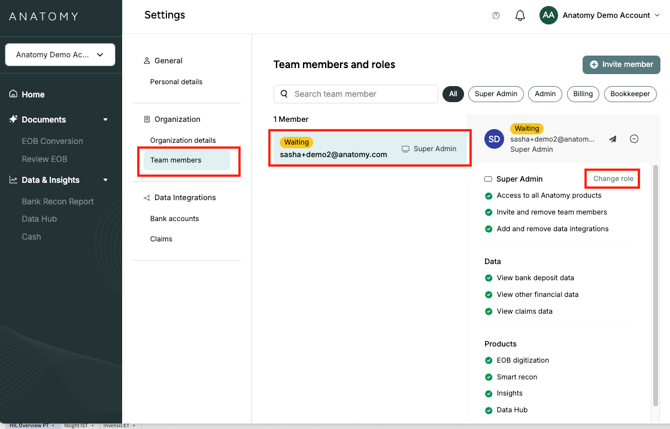Image resolution: width=670 pixels, height=429 pixels.
Task: Click the Waiting badge in member row
Action: point(296,142)
